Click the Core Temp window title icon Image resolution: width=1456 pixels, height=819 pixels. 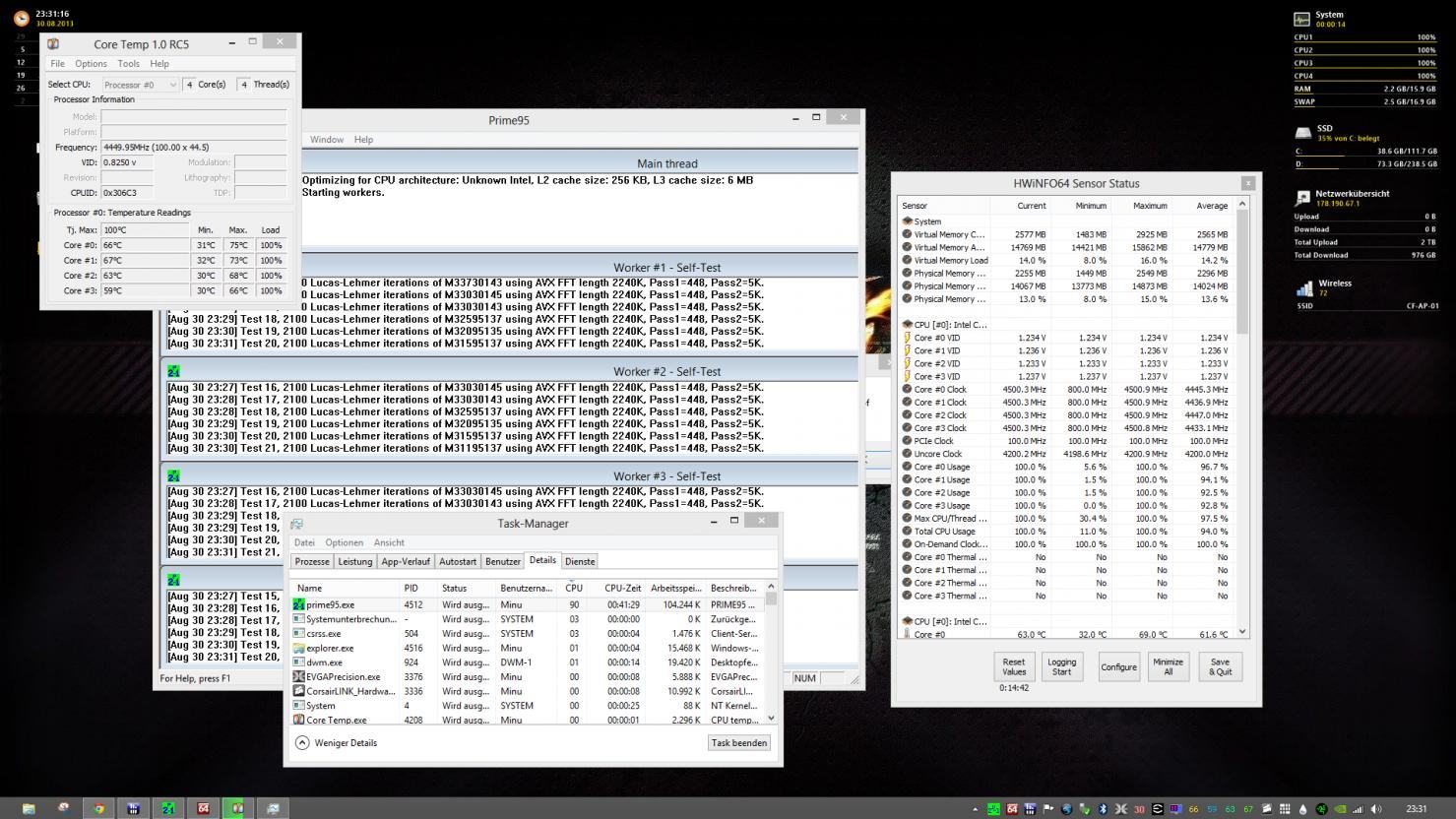click(53, 43)
